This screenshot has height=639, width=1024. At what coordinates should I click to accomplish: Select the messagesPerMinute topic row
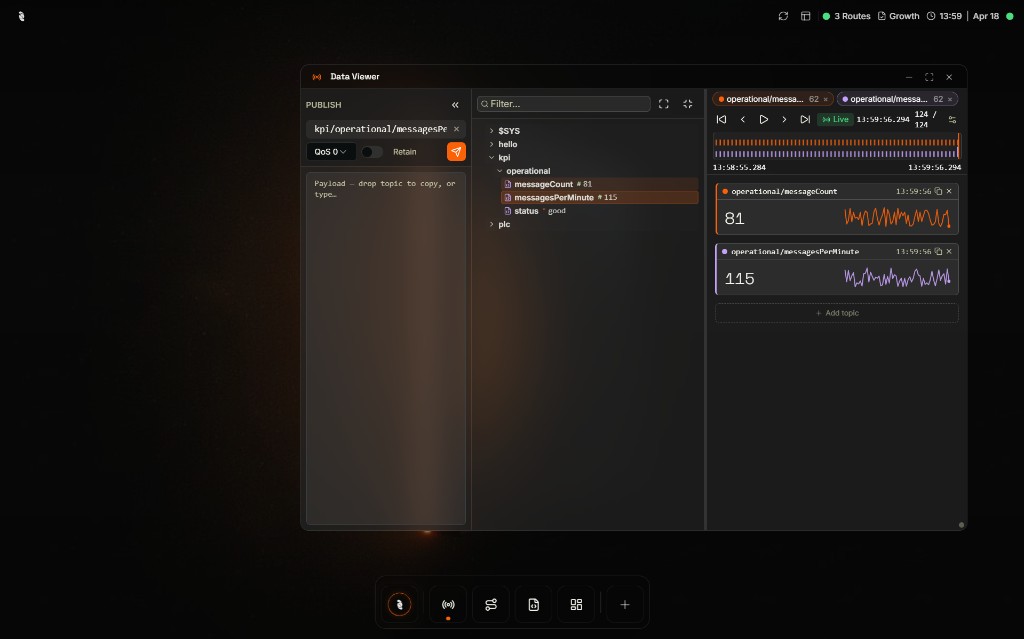600,197
